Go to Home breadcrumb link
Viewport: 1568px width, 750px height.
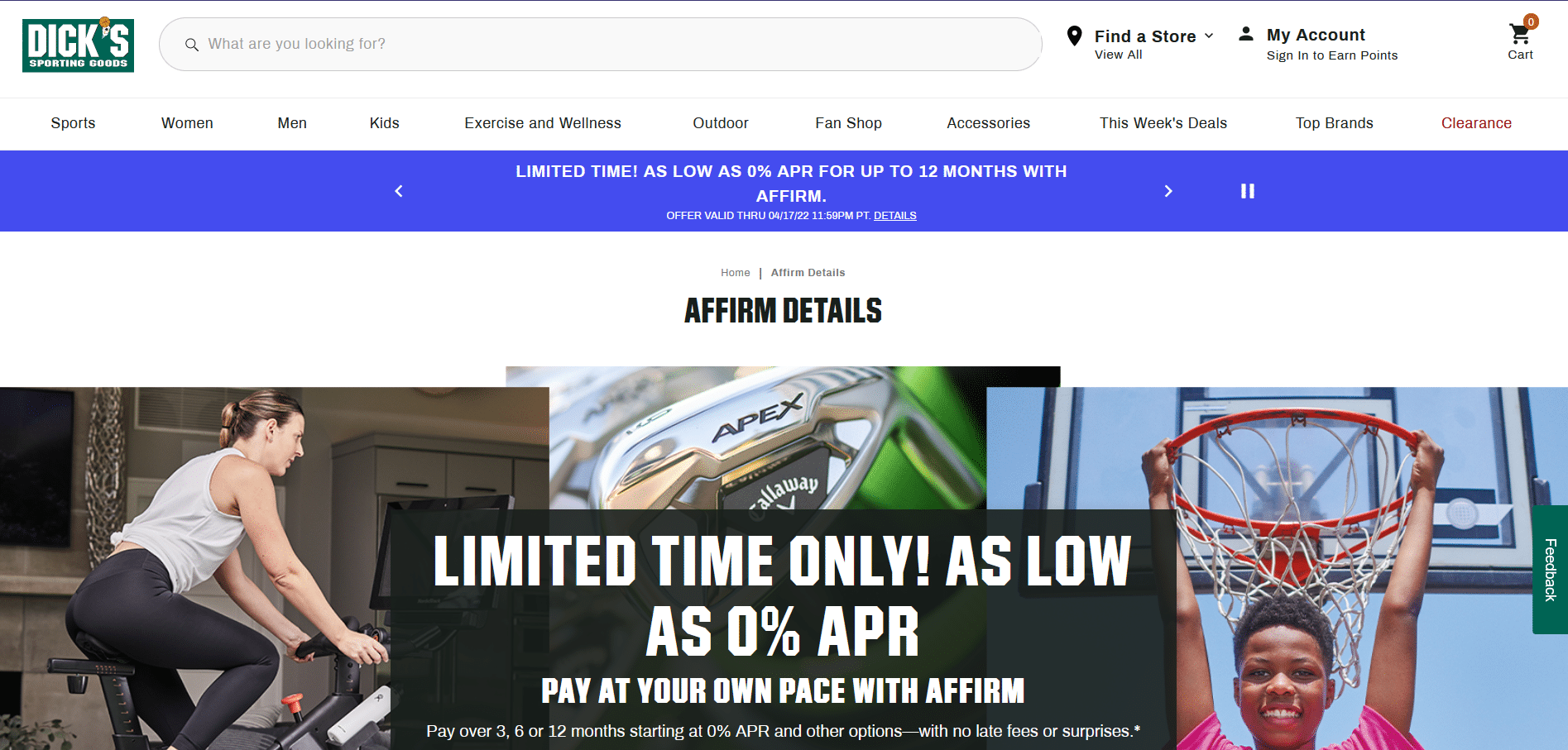click(735, 273)
